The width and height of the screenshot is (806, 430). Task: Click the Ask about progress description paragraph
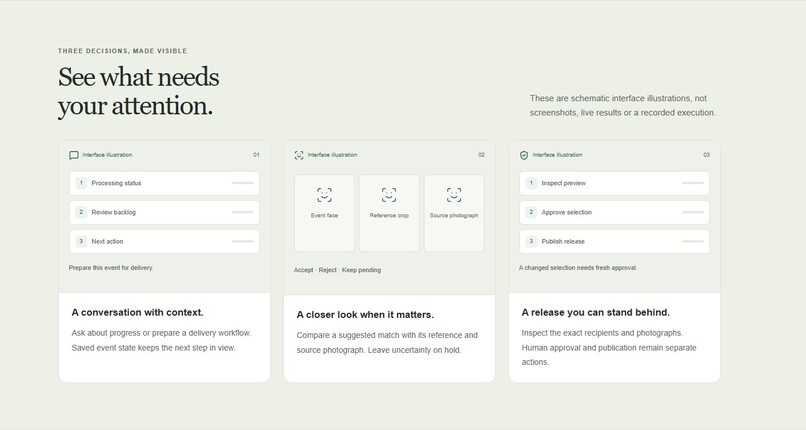tap(161, 340)
